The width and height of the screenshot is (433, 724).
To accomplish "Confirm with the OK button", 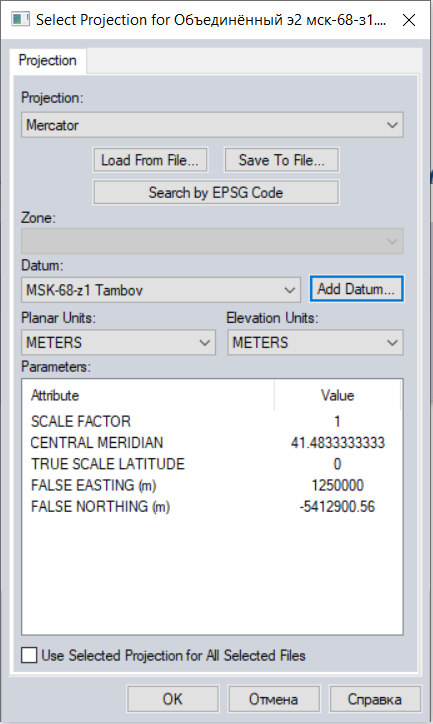I will point(173,699).
